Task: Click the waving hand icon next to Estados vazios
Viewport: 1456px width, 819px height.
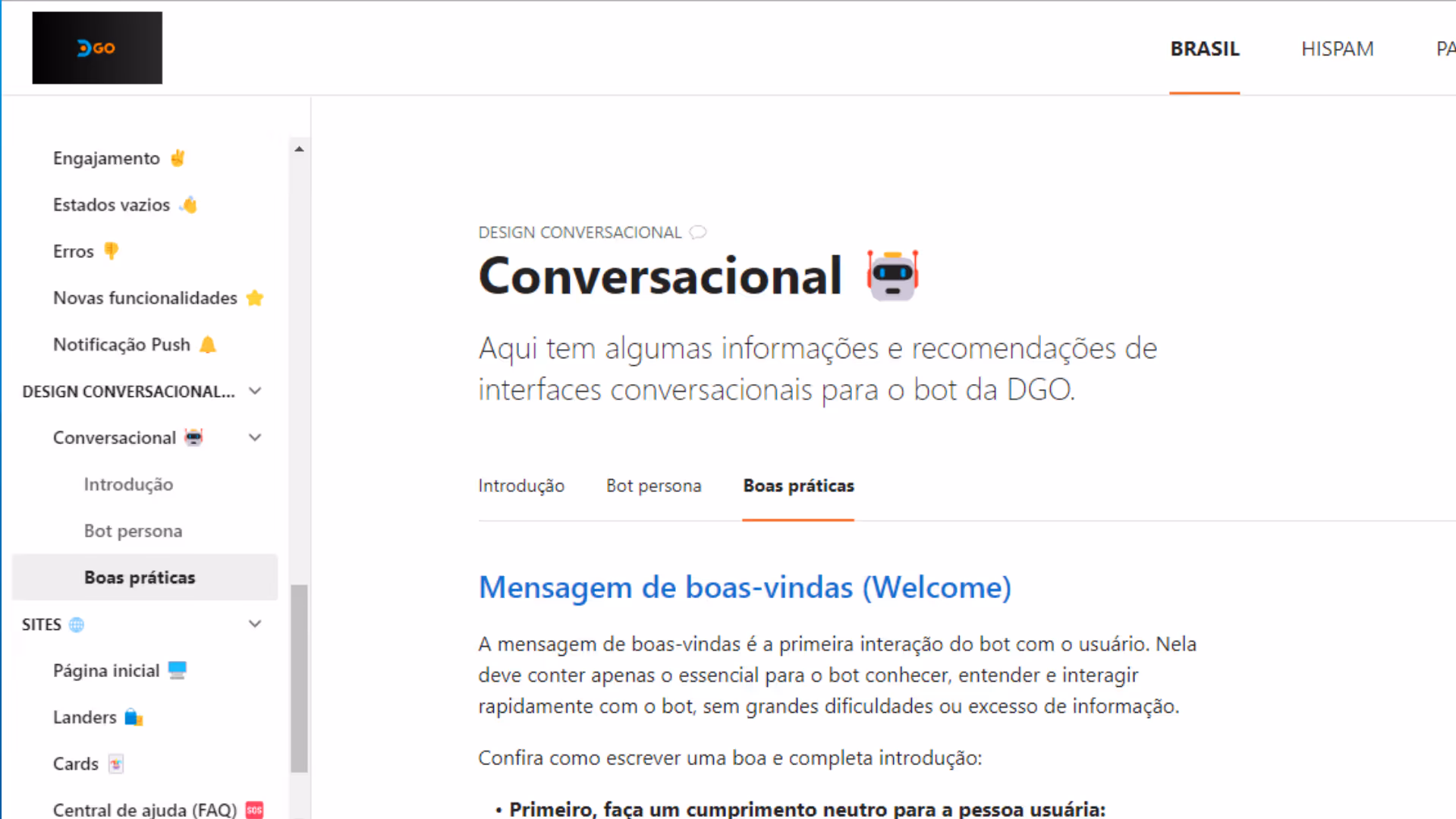Action: tap(188, 205)
